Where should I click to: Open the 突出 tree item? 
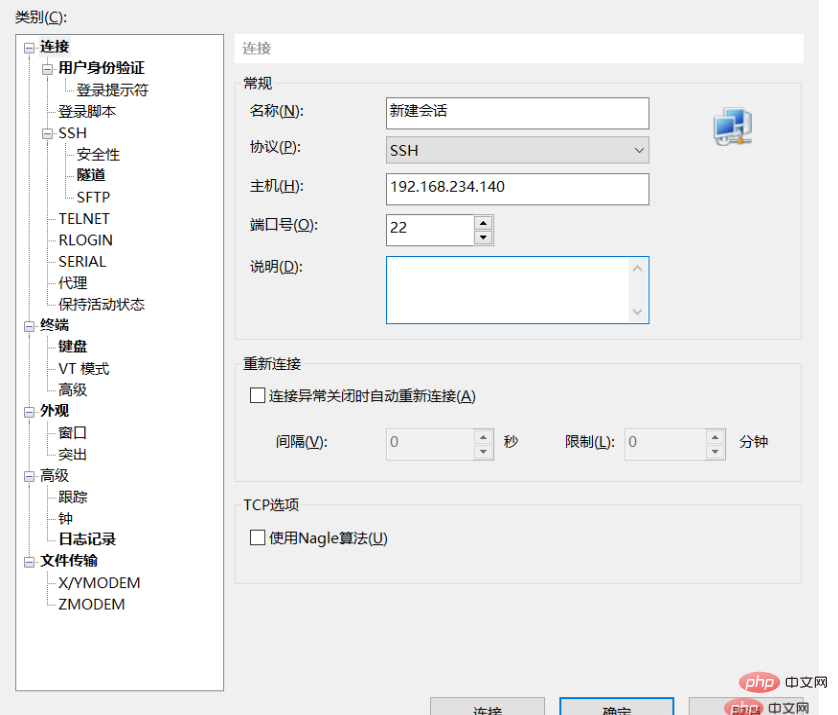(73, 454)
